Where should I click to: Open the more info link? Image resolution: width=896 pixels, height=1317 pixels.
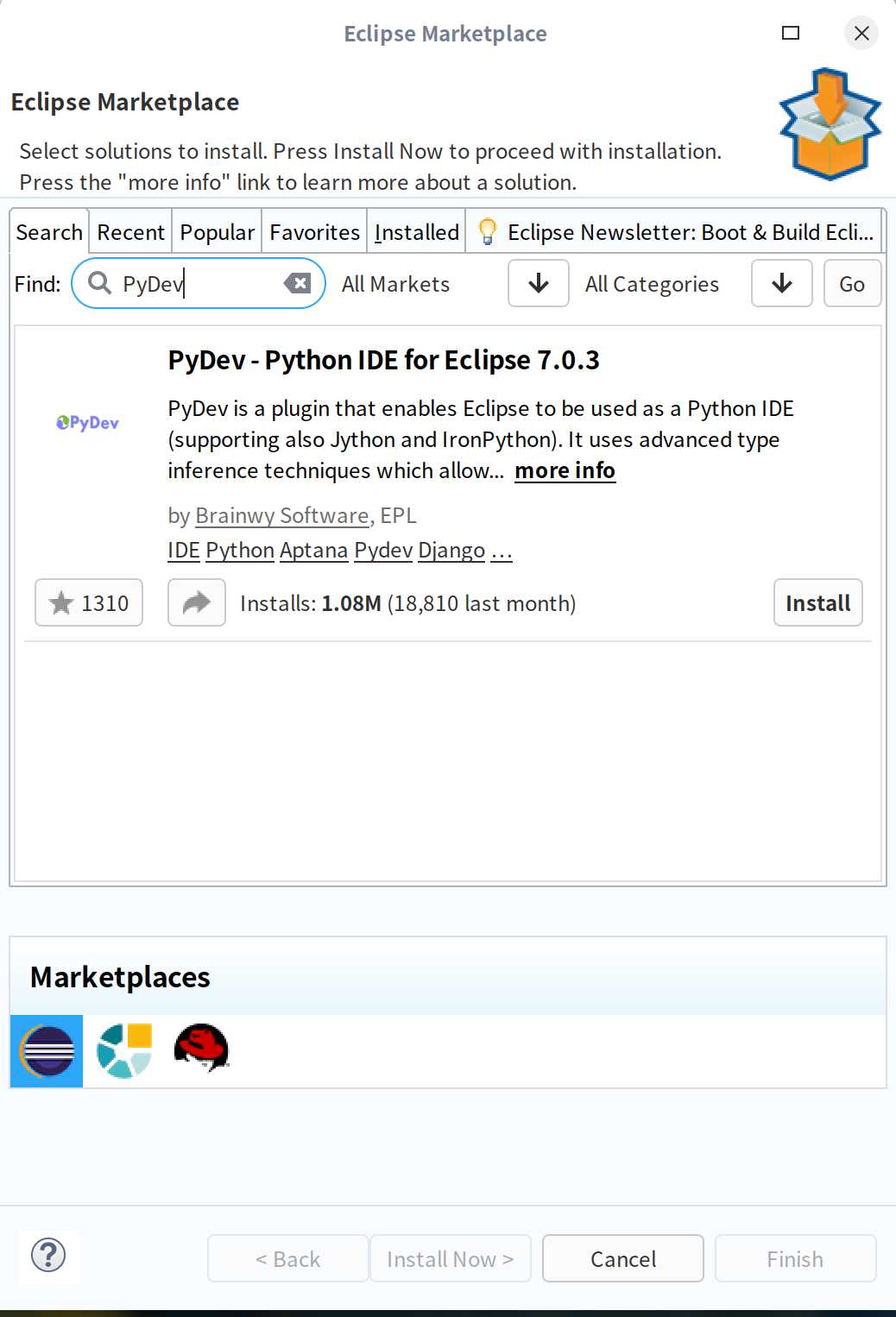coord(565,470)
